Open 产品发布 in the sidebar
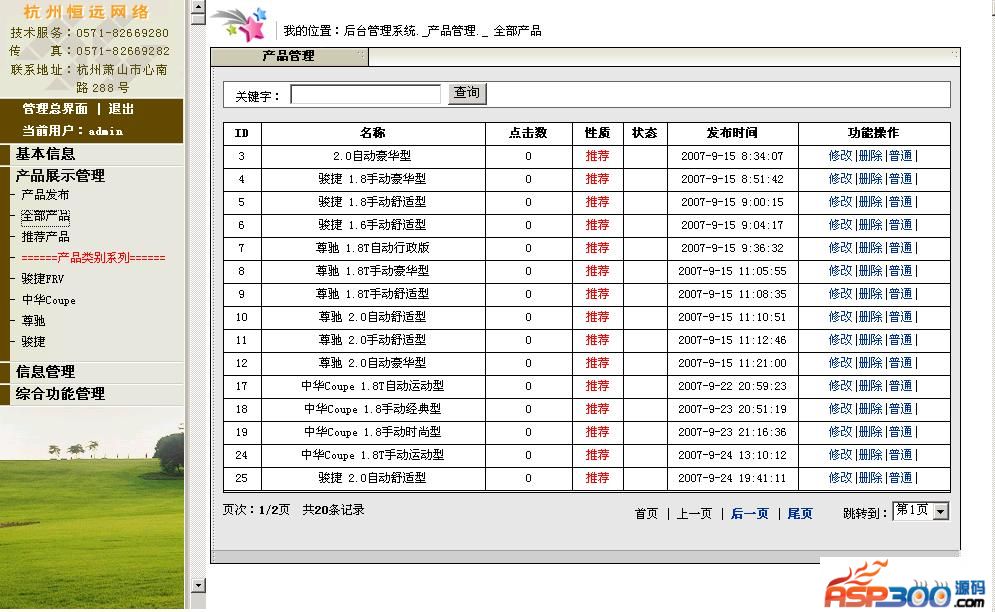 [x=45, y=195]
